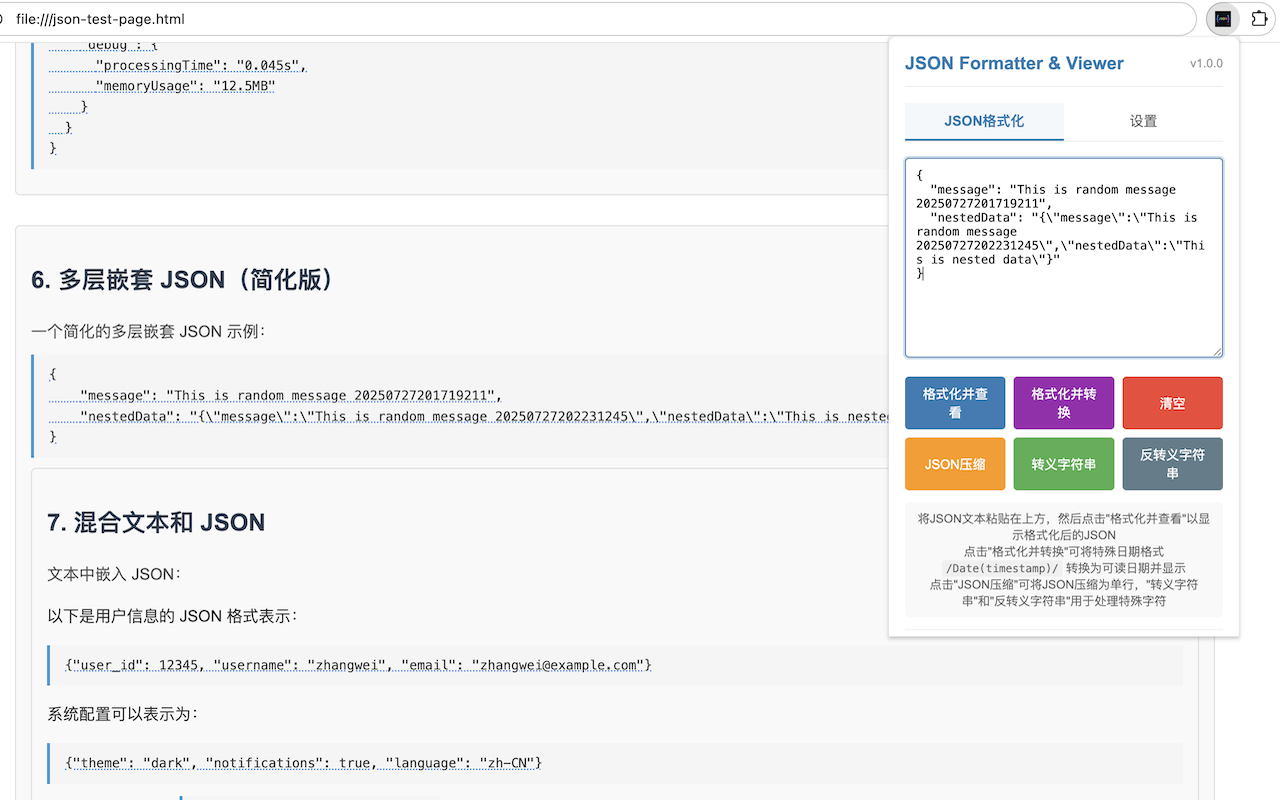Click the purple 格式化并转换 button
This screenshot has width=1280, height=800.
pyautogui.click(x=1064, y=403)
